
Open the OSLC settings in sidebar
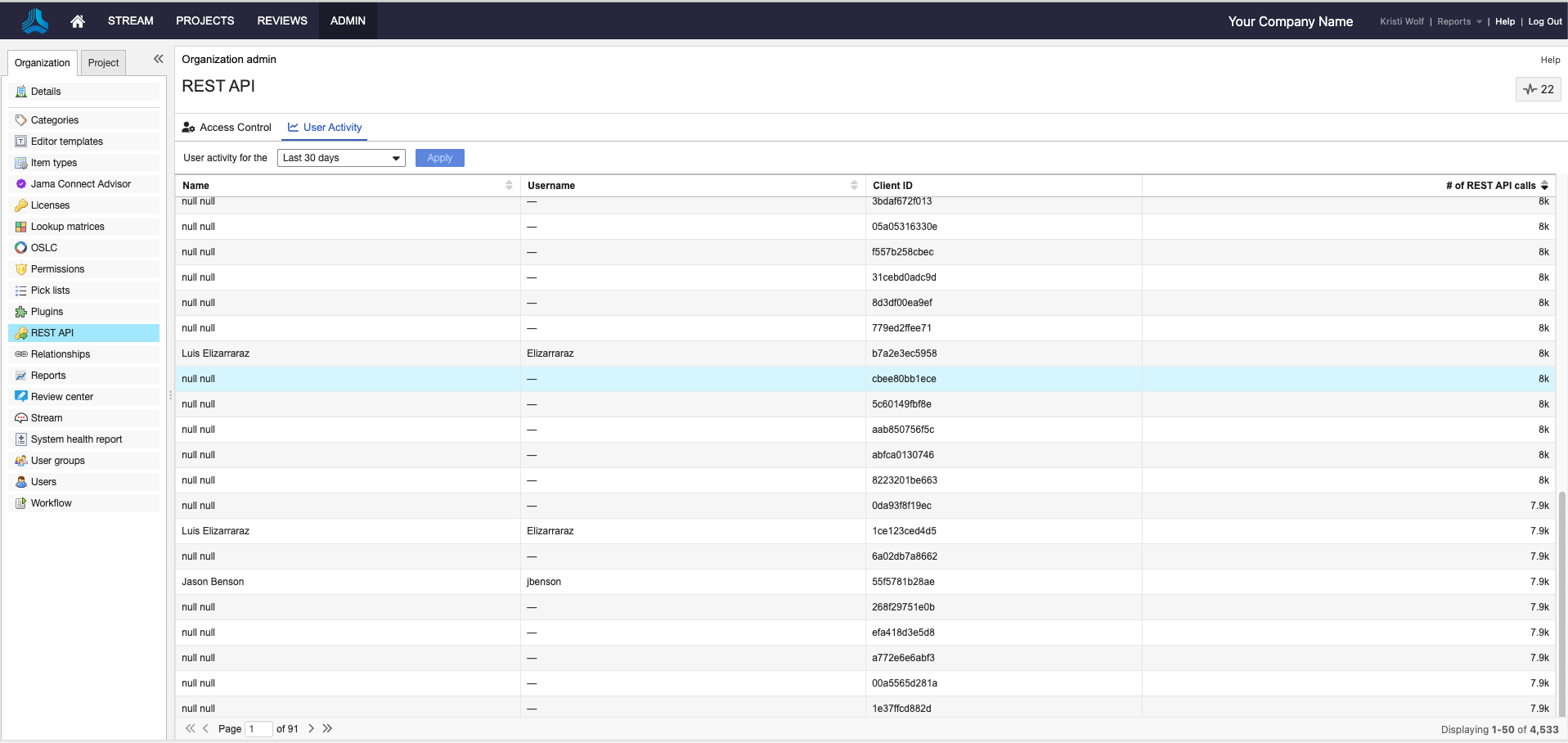click(x=44, y=248)
